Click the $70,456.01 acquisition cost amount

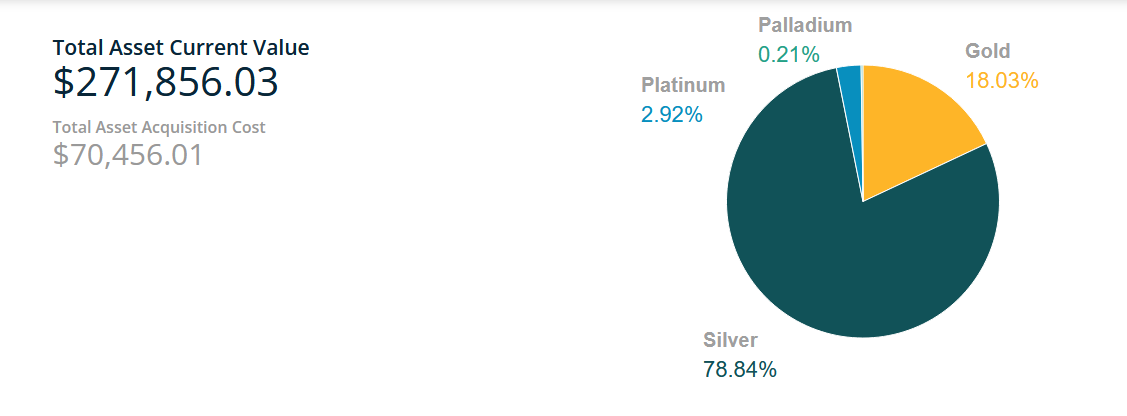[128, 154]
